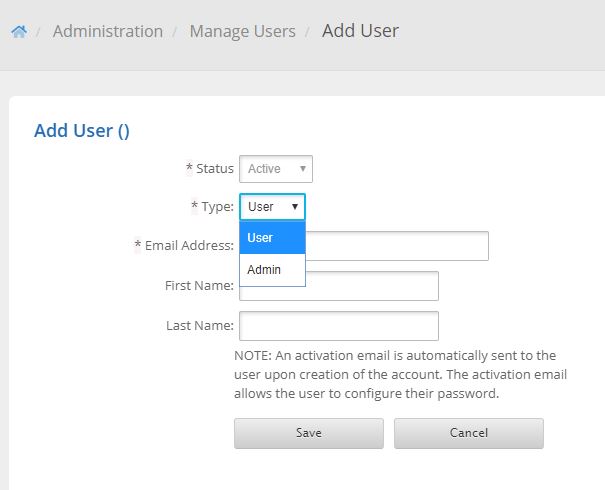Click the Email Address field label
605x490 pixels.
coord(189,245)
